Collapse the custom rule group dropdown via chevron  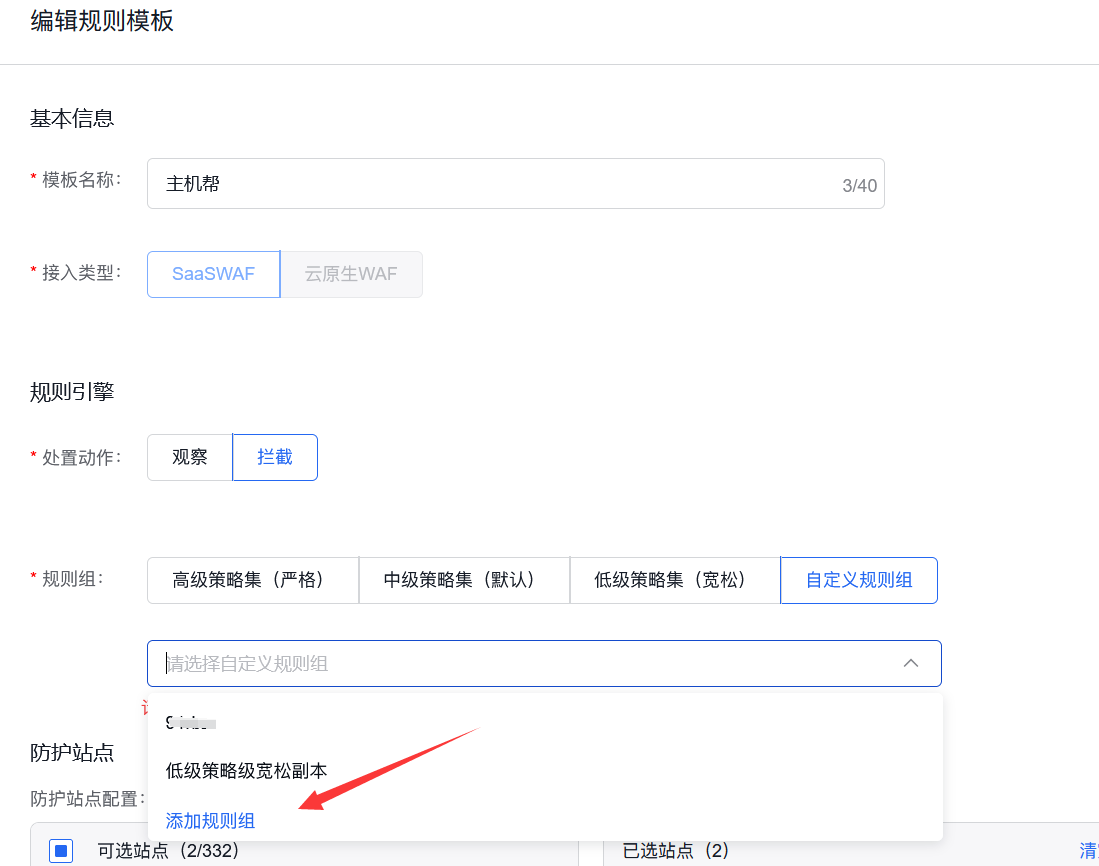point(910,663)
